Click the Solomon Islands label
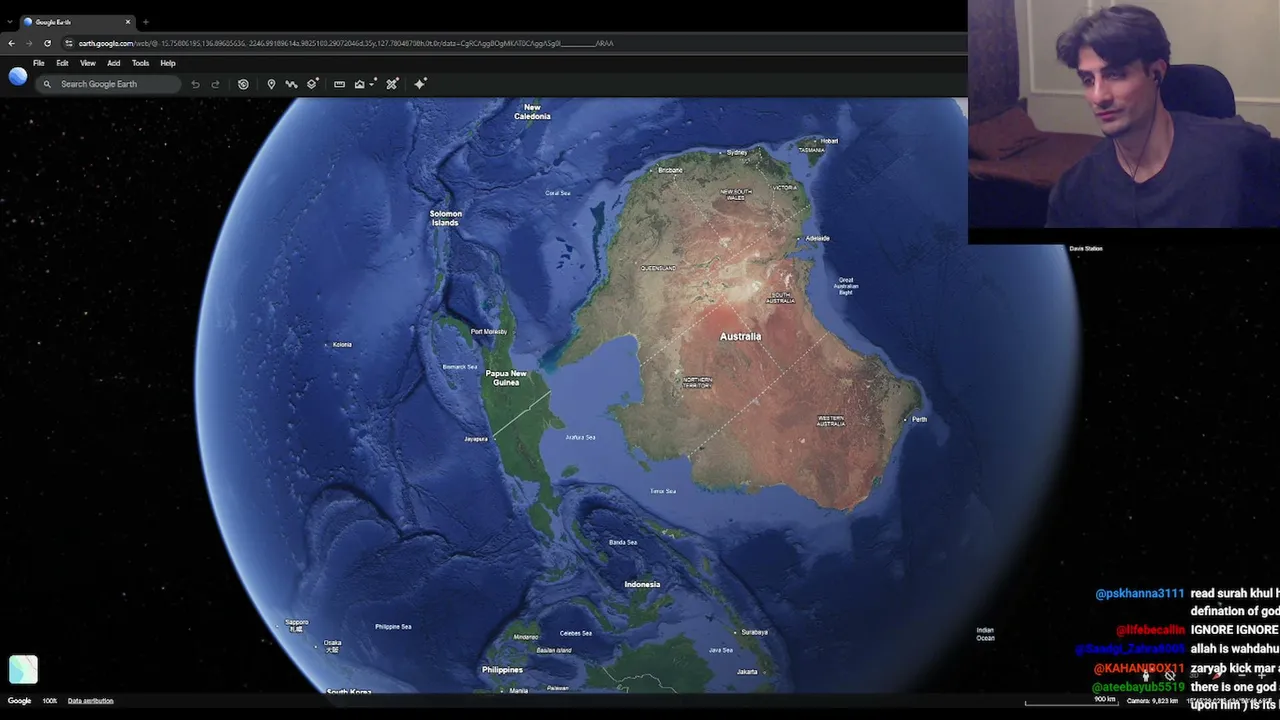1280x720 pixels. coord(446,218)
